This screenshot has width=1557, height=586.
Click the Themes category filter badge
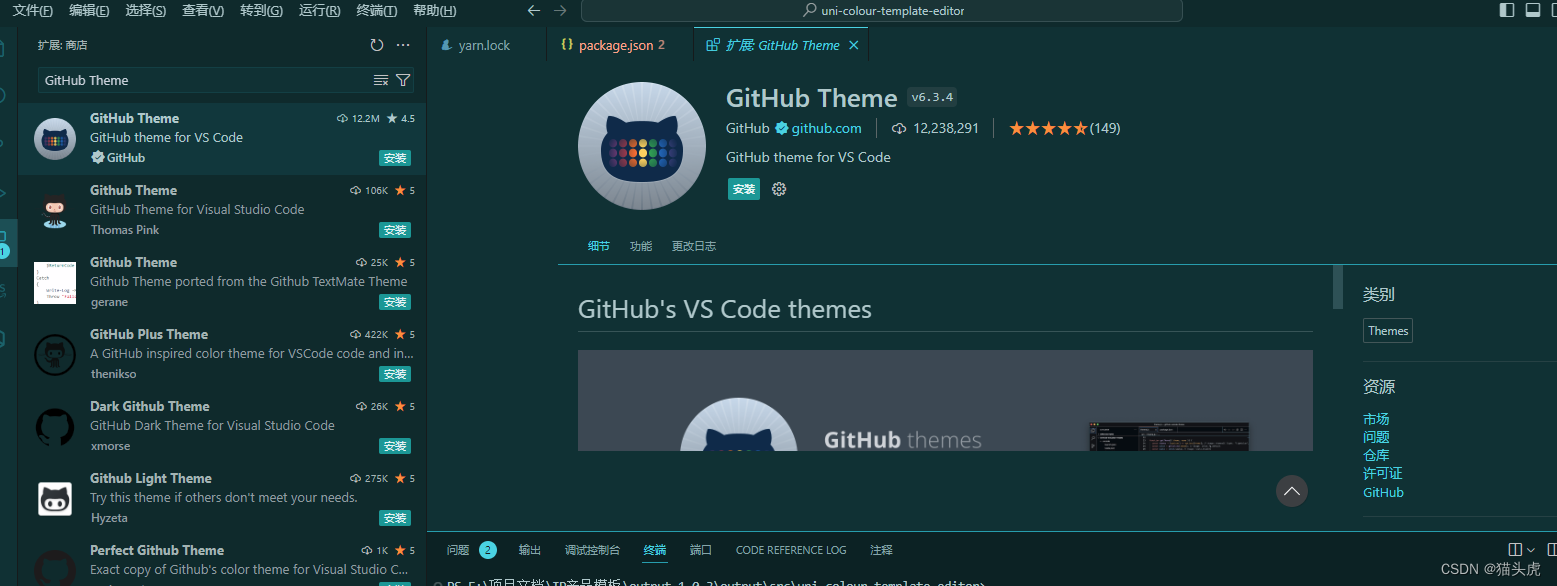pos(1387,330)
